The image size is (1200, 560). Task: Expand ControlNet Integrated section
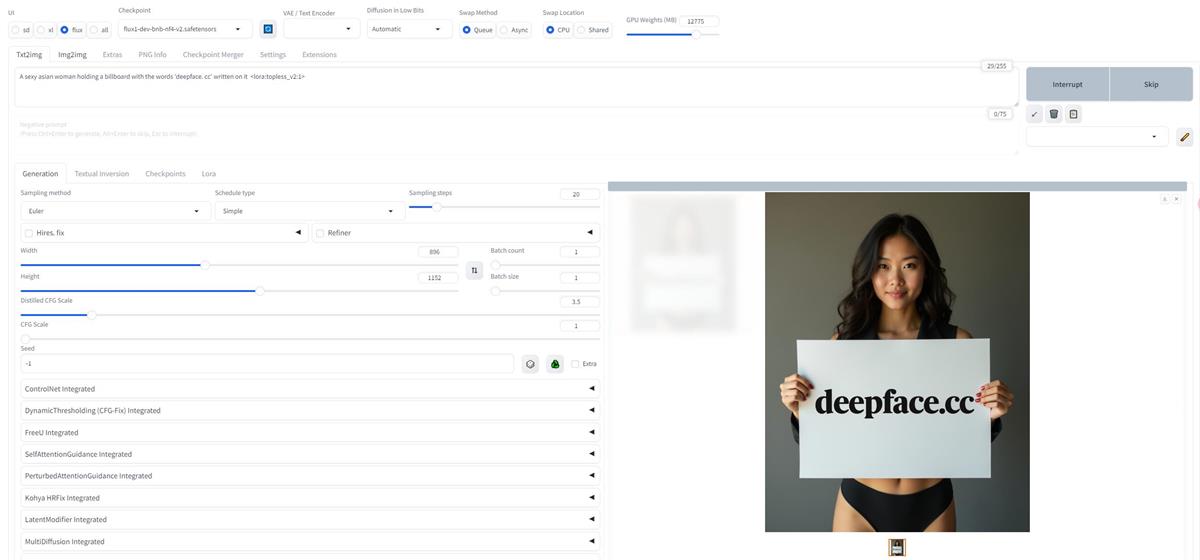[310, 389]
